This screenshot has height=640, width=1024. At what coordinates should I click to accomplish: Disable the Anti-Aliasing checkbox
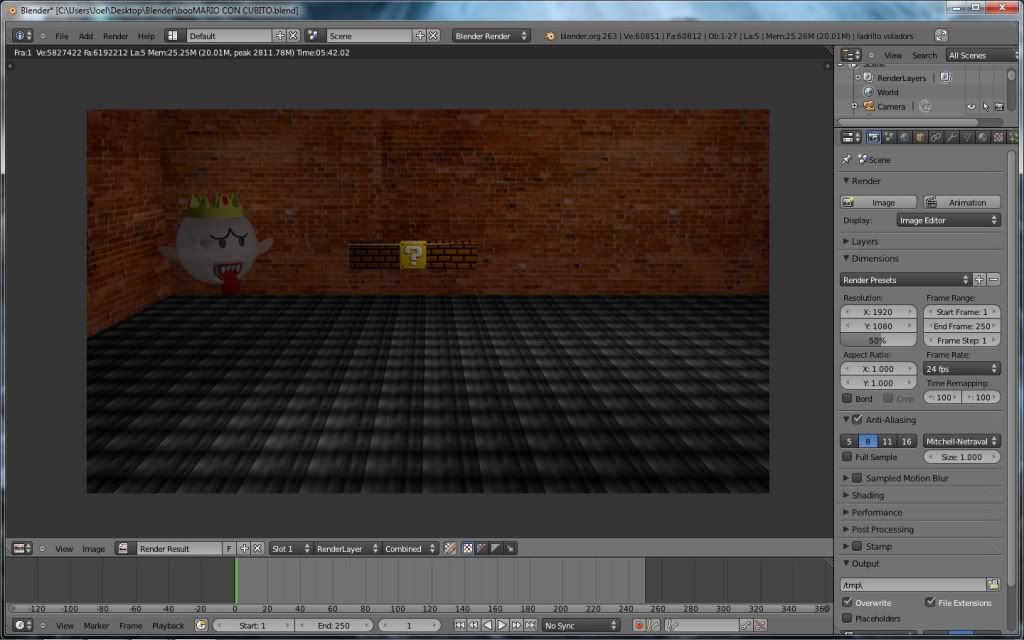point(857,420)
